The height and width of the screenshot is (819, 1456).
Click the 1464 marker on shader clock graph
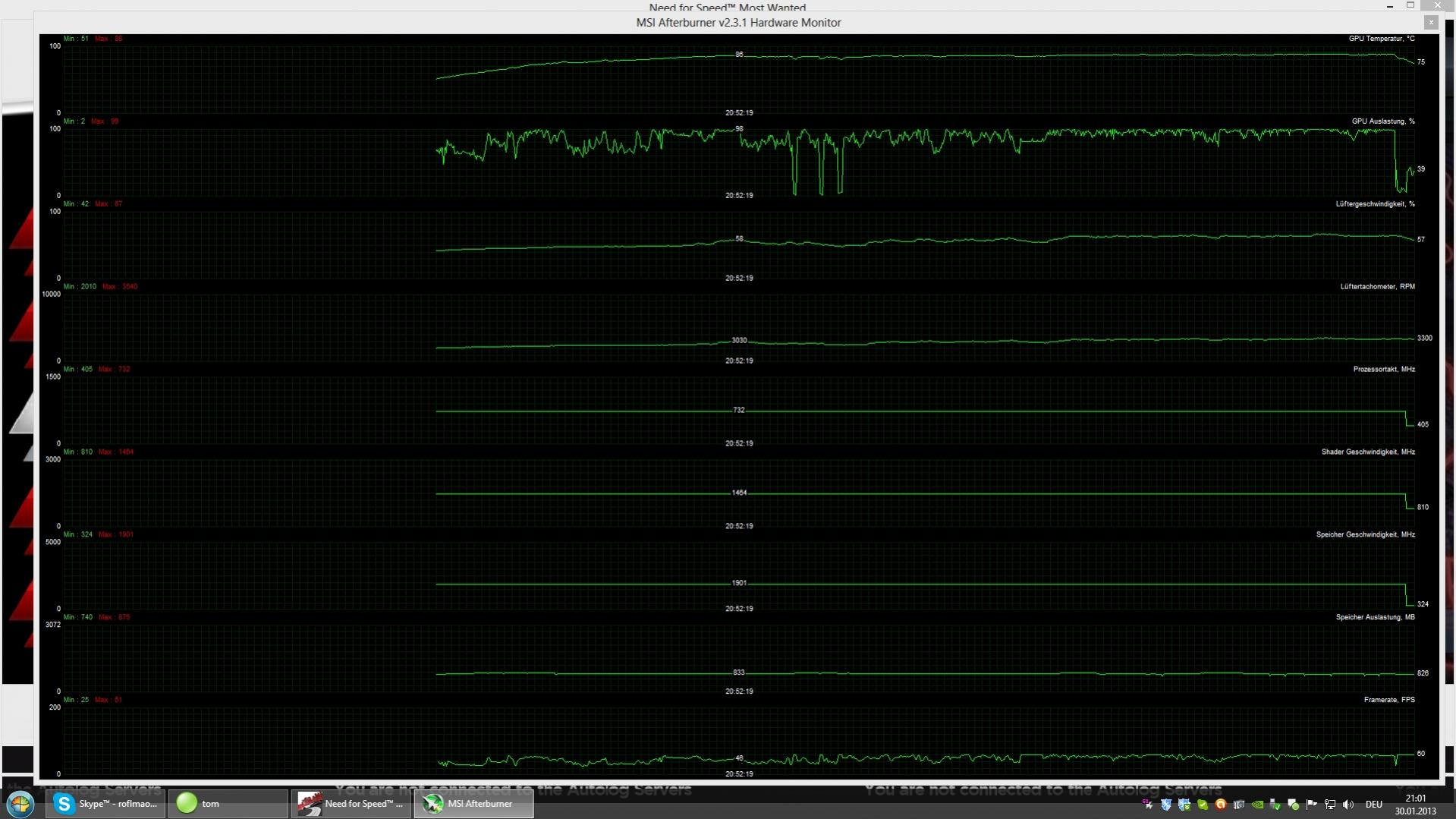click(x=739, y=493)
